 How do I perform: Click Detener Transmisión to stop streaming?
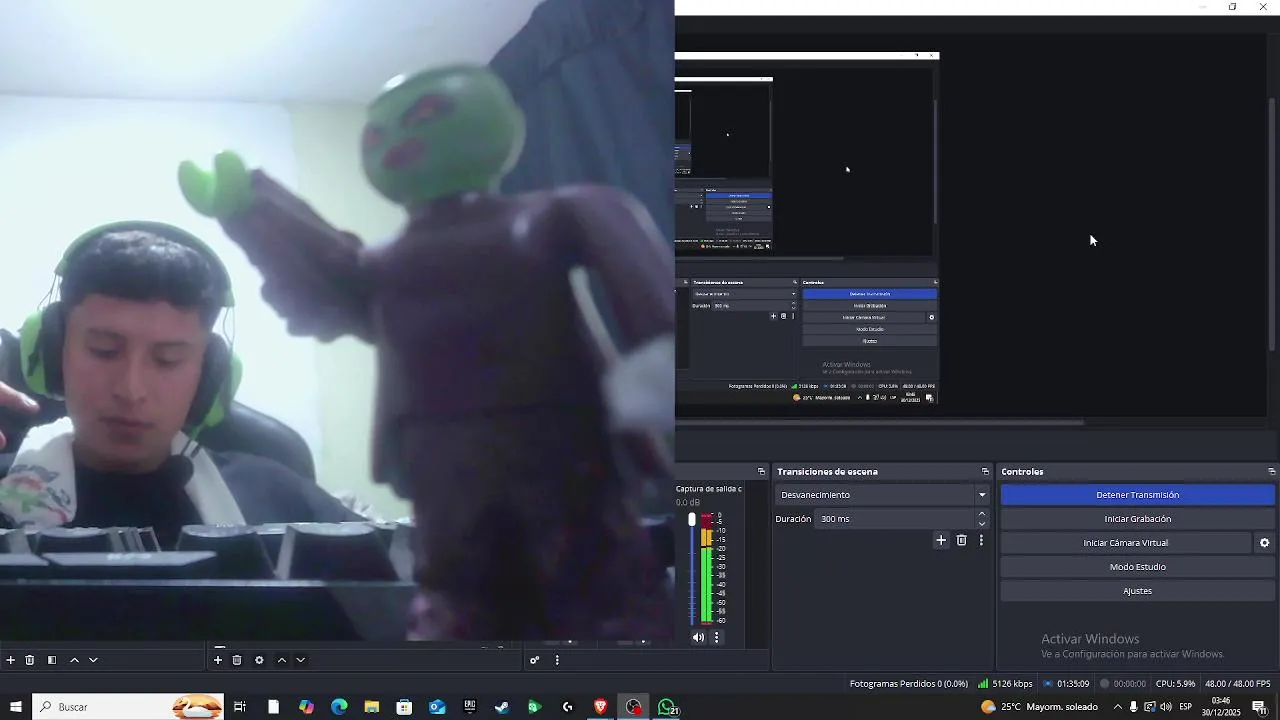point(1138,495)
